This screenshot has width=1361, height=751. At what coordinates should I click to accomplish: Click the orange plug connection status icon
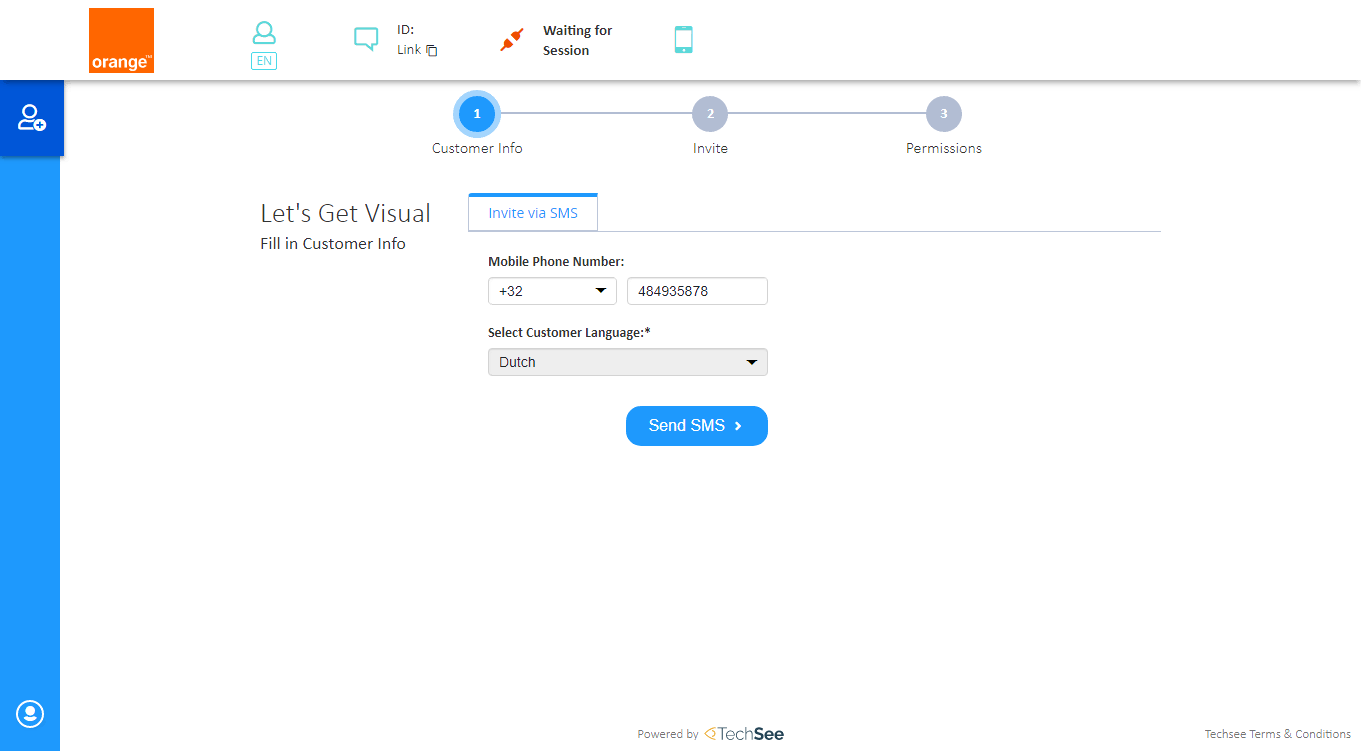point(512,40)
